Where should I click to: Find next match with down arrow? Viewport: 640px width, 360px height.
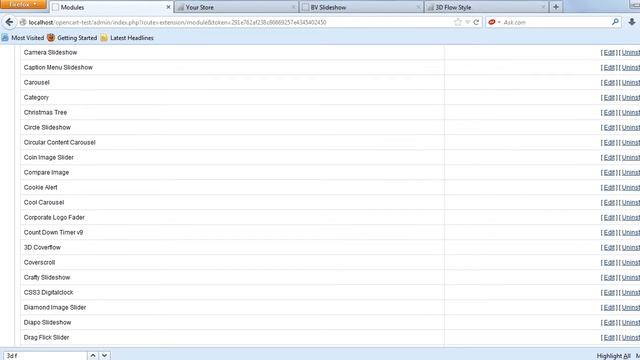click(104, 356)
